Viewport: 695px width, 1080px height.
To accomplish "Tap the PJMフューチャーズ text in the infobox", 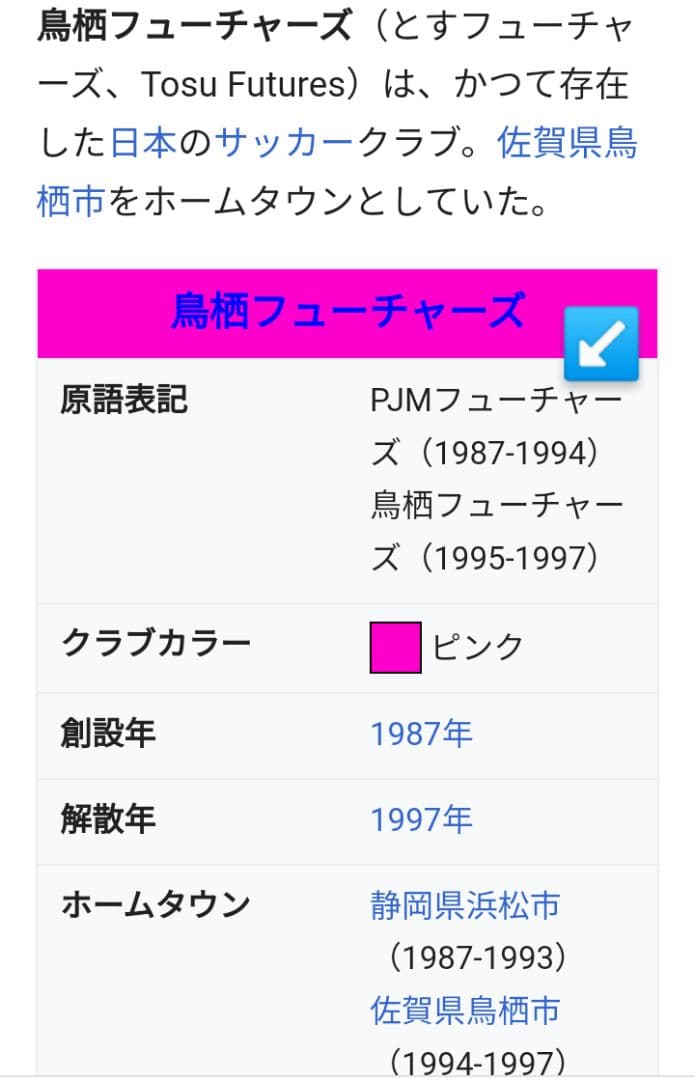I will coord(496,401).
